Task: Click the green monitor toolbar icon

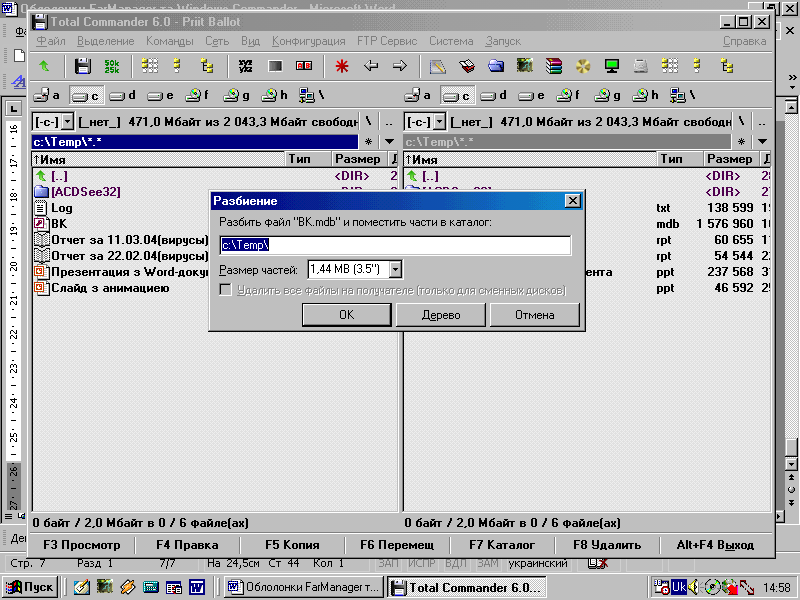Action: [x=612, y=66]
